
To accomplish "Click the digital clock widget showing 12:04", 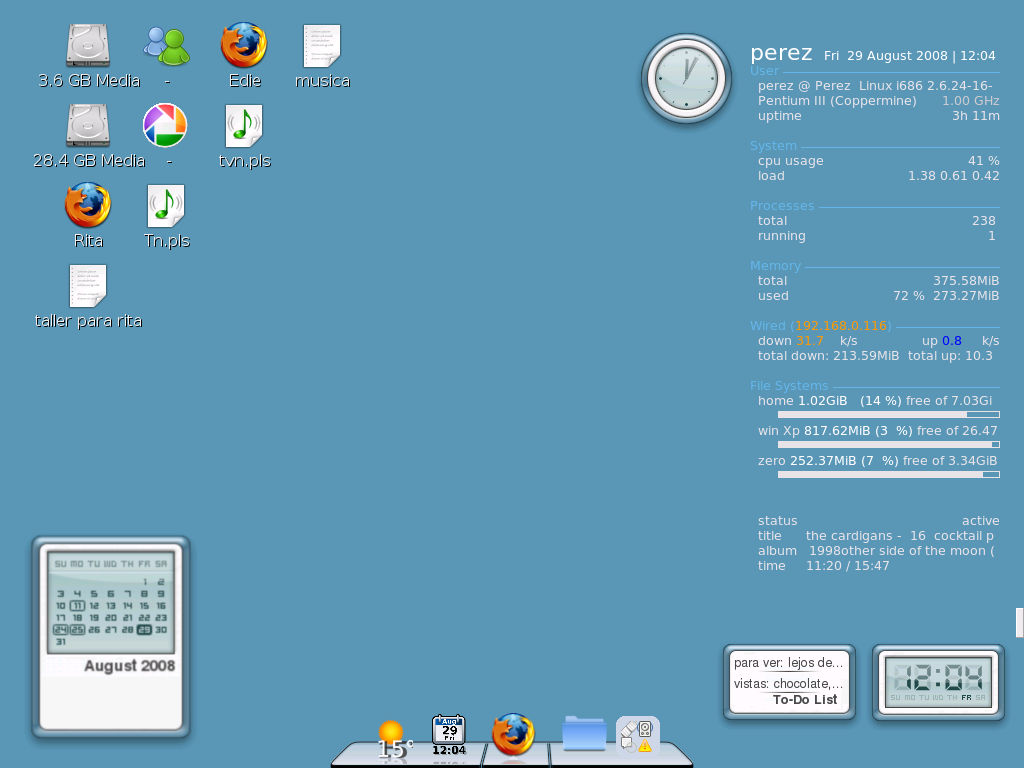I will pyautogui.click(x=938, y=683).
